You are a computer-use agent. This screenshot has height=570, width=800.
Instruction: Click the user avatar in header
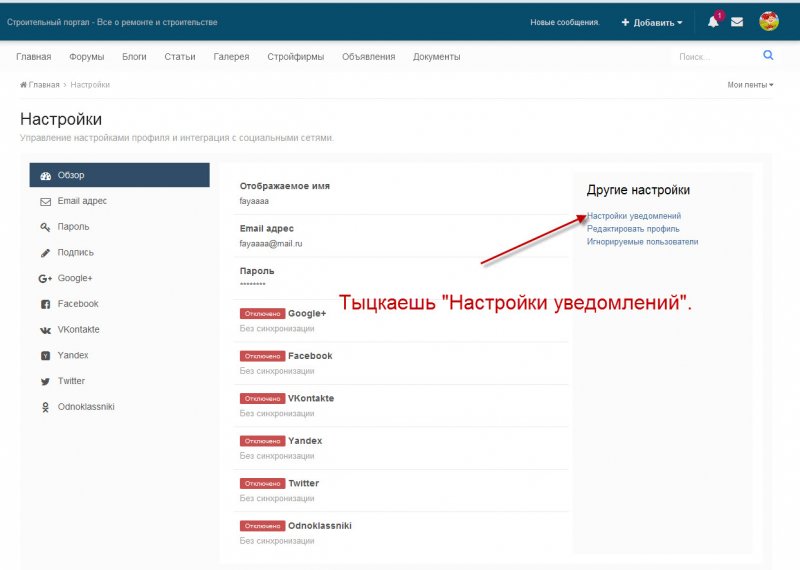tap(769, 22)
